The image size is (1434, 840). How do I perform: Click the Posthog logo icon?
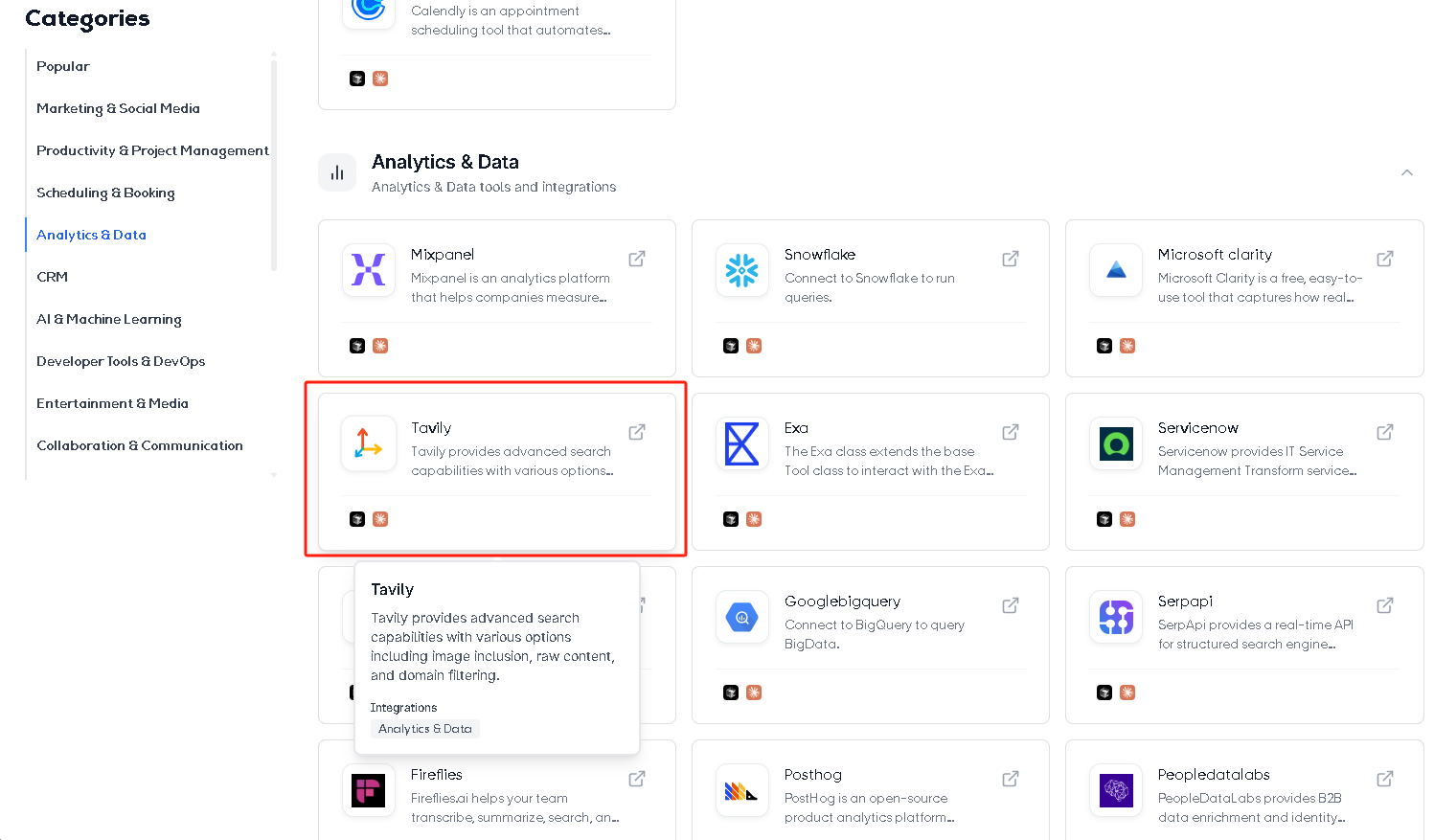pos(742,790)
